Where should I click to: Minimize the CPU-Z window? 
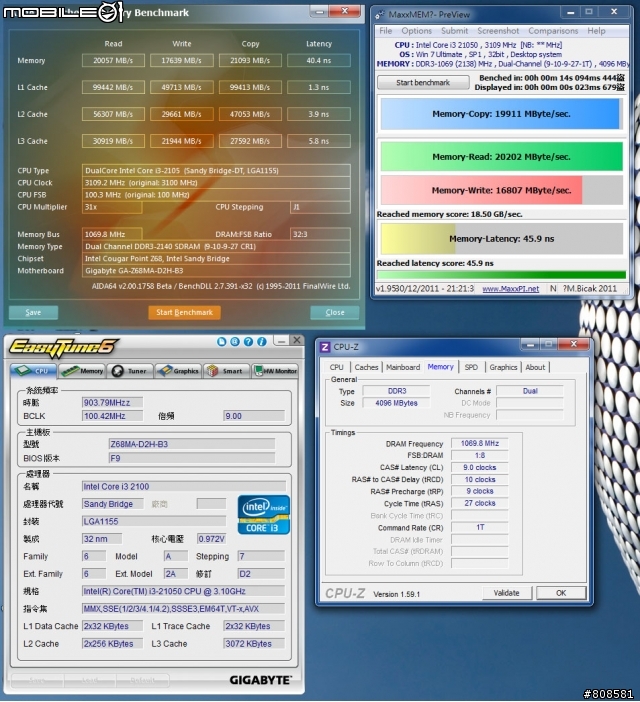pos(530,344)
